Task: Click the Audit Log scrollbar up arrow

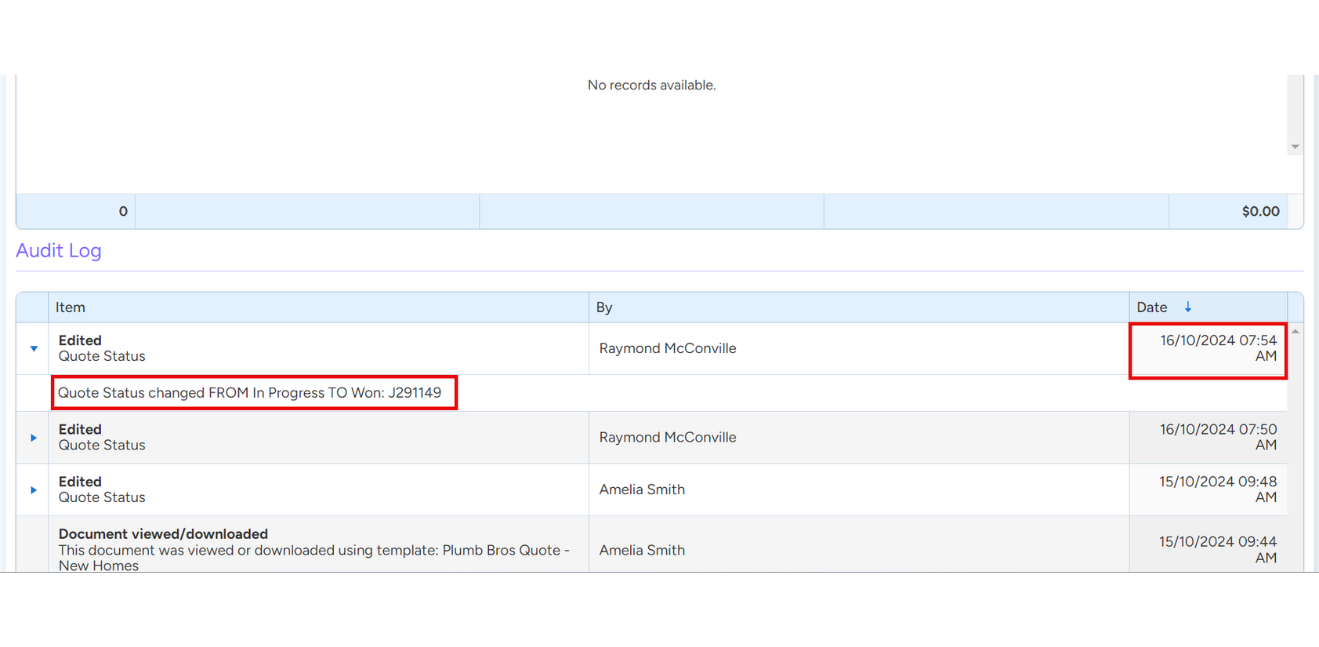Action: 1296,331
